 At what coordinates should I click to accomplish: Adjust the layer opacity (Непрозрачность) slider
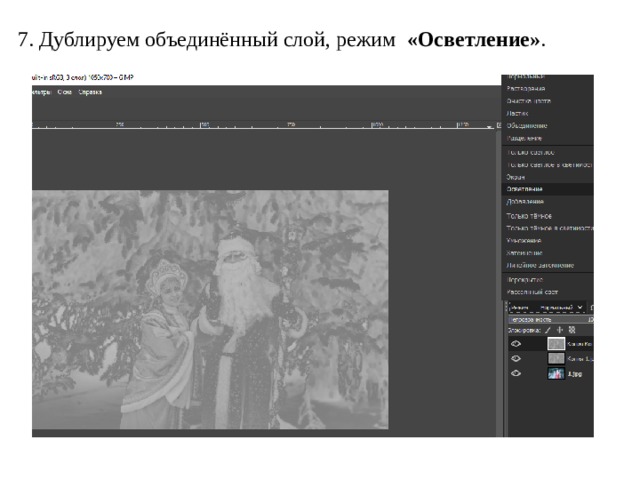coord(551,320)
